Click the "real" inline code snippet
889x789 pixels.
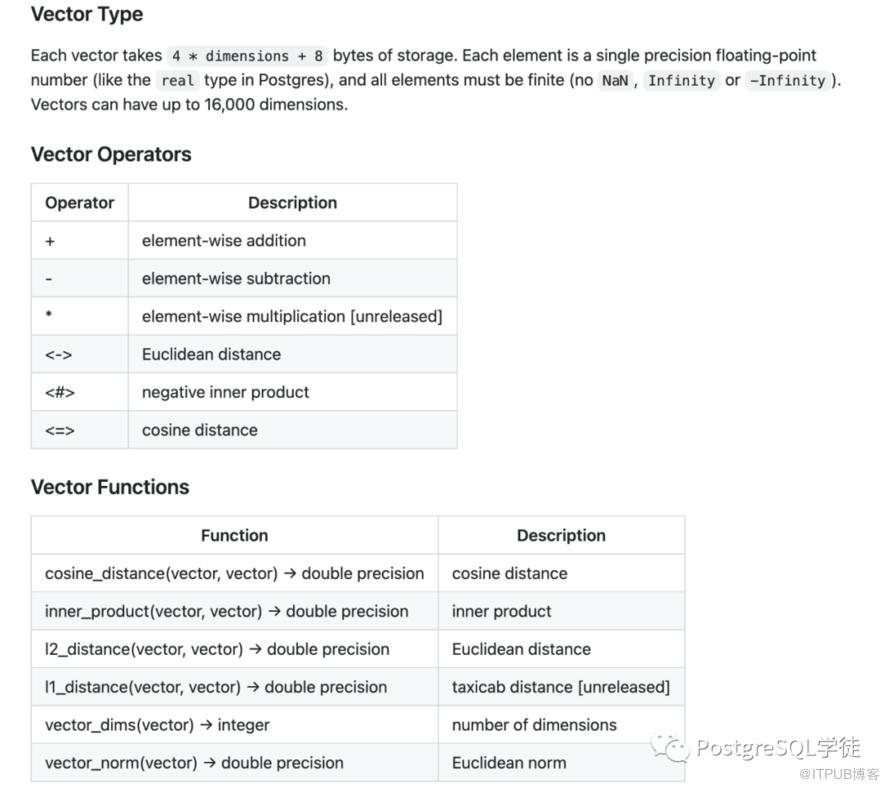point(177,81)
